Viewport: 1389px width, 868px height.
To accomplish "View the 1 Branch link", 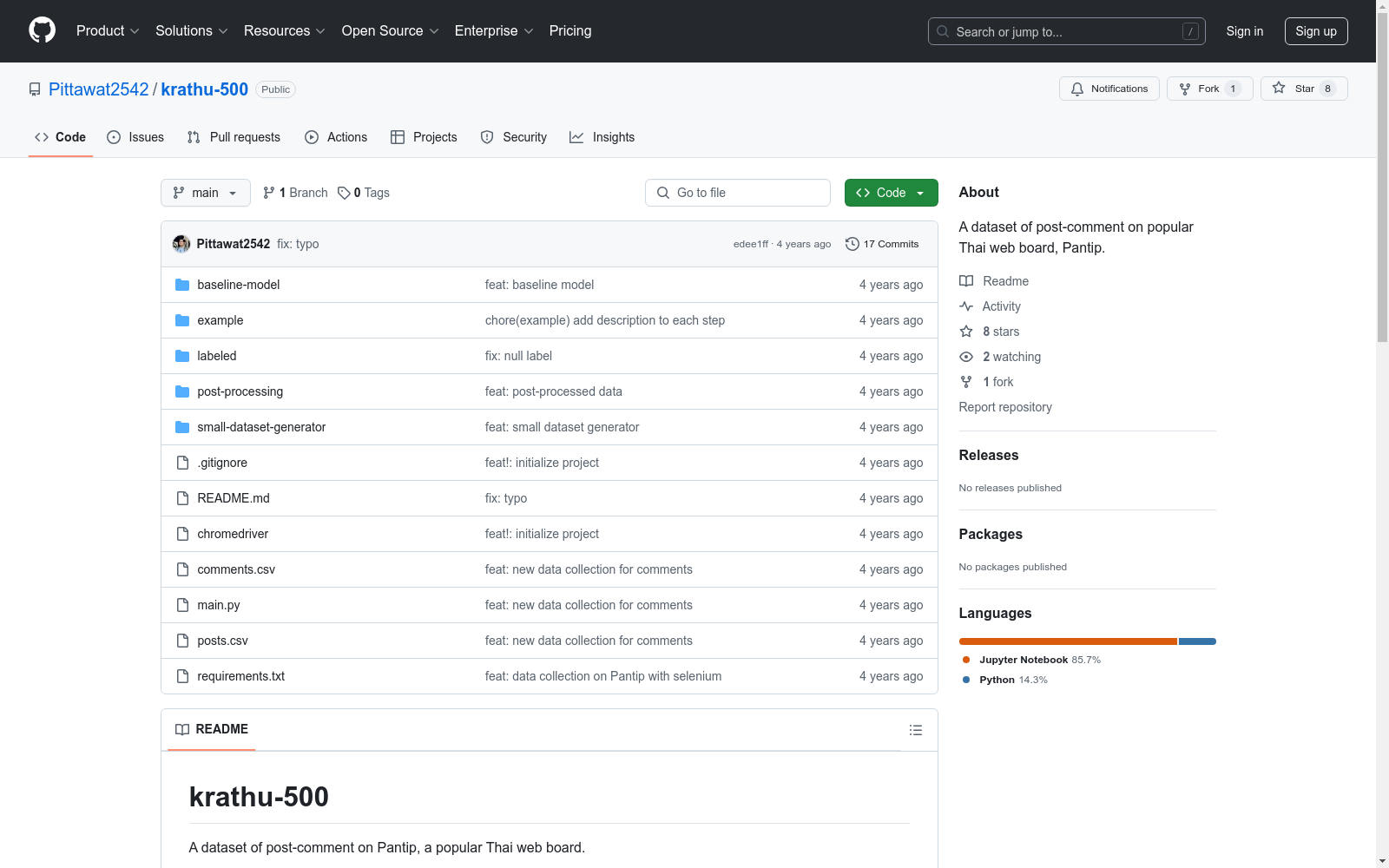I will tap(295, 193).
